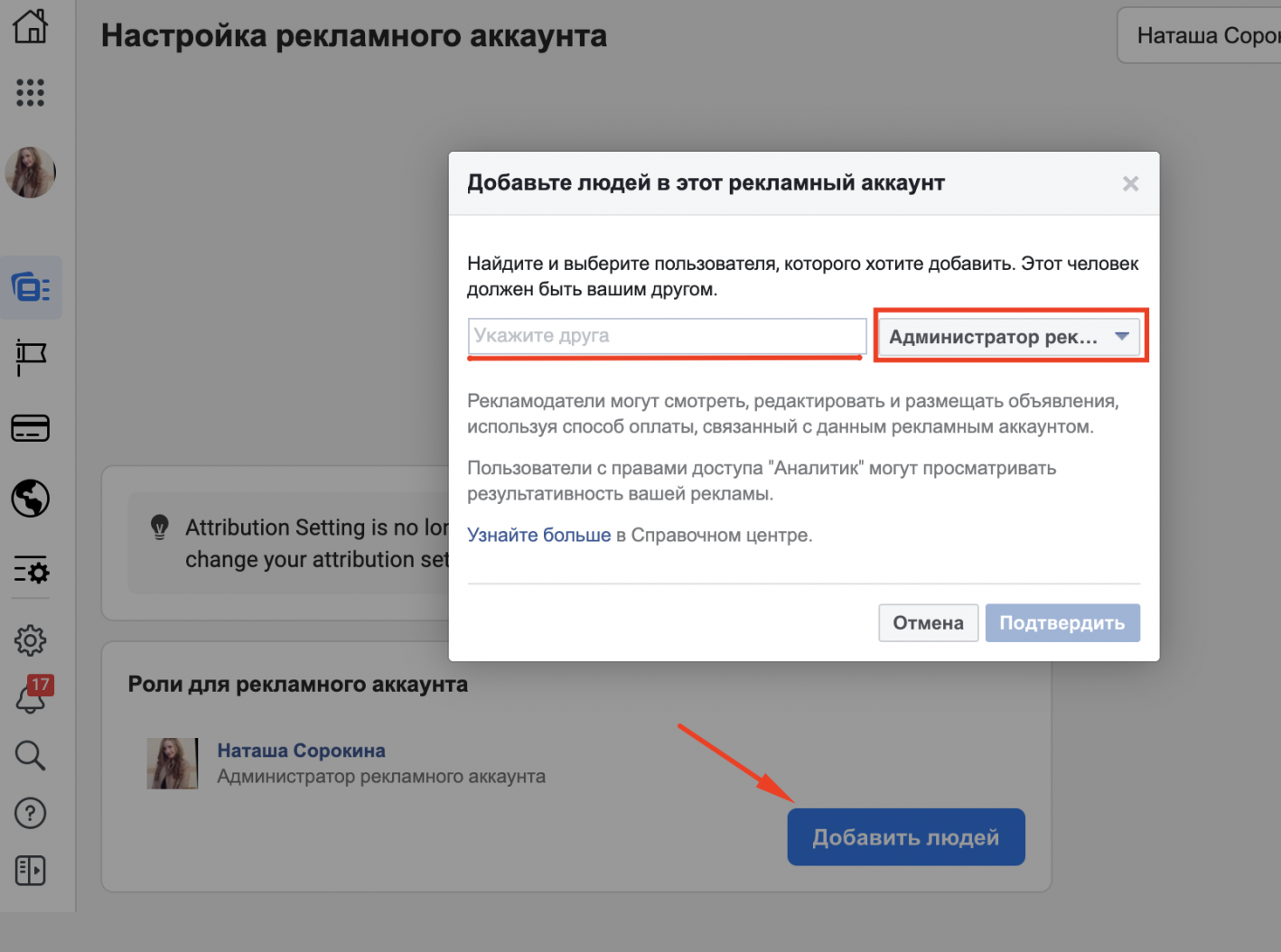This screenshot has width=1281, height=952.
Task: Open the Help question mark icon
Action: (x=31, y=813)
